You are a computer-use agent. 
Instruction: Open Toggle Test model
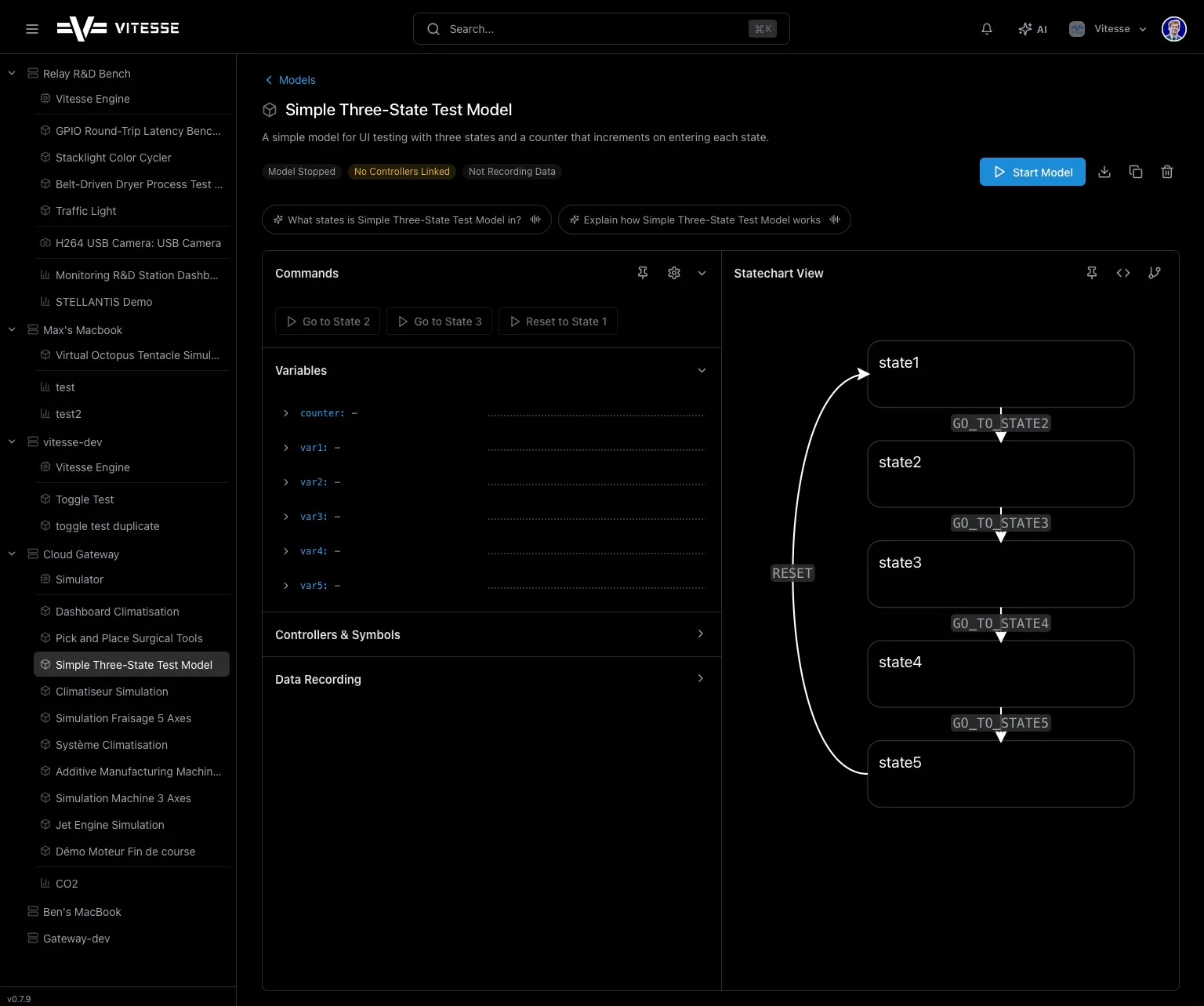pos(132,499)
